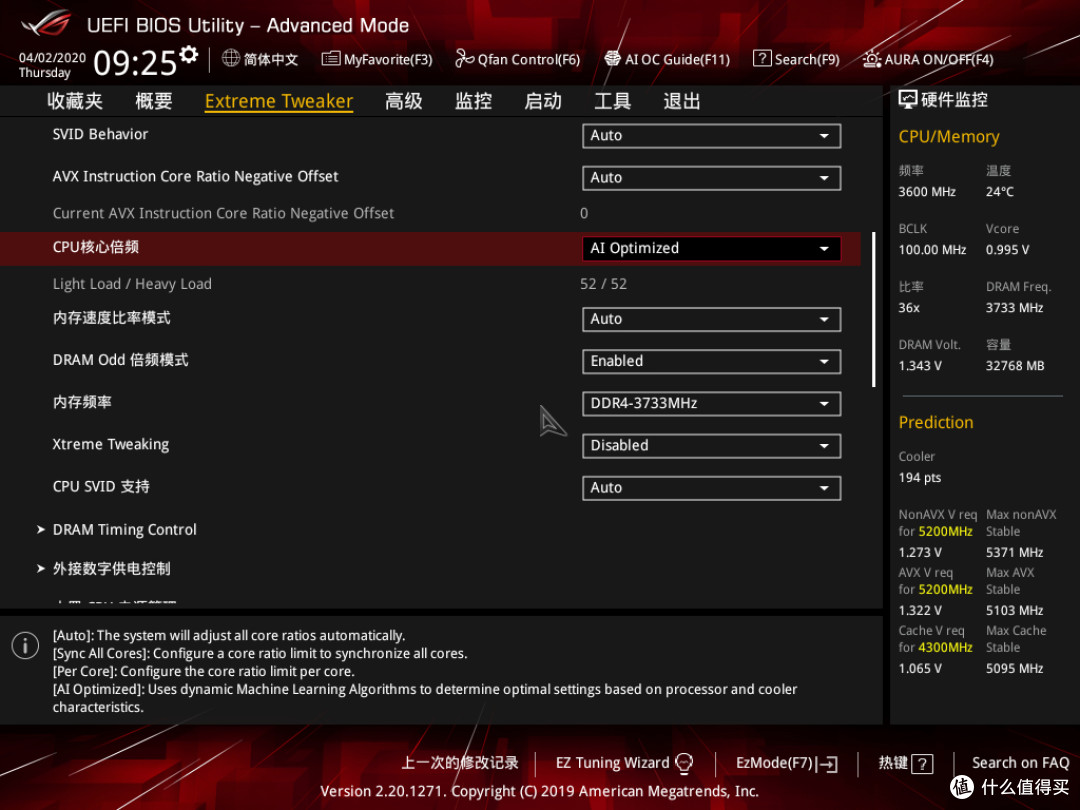Click the AURA ON/OFF light icon
The height and width of the screenshot is (810, 1080).
coord(872,59)
